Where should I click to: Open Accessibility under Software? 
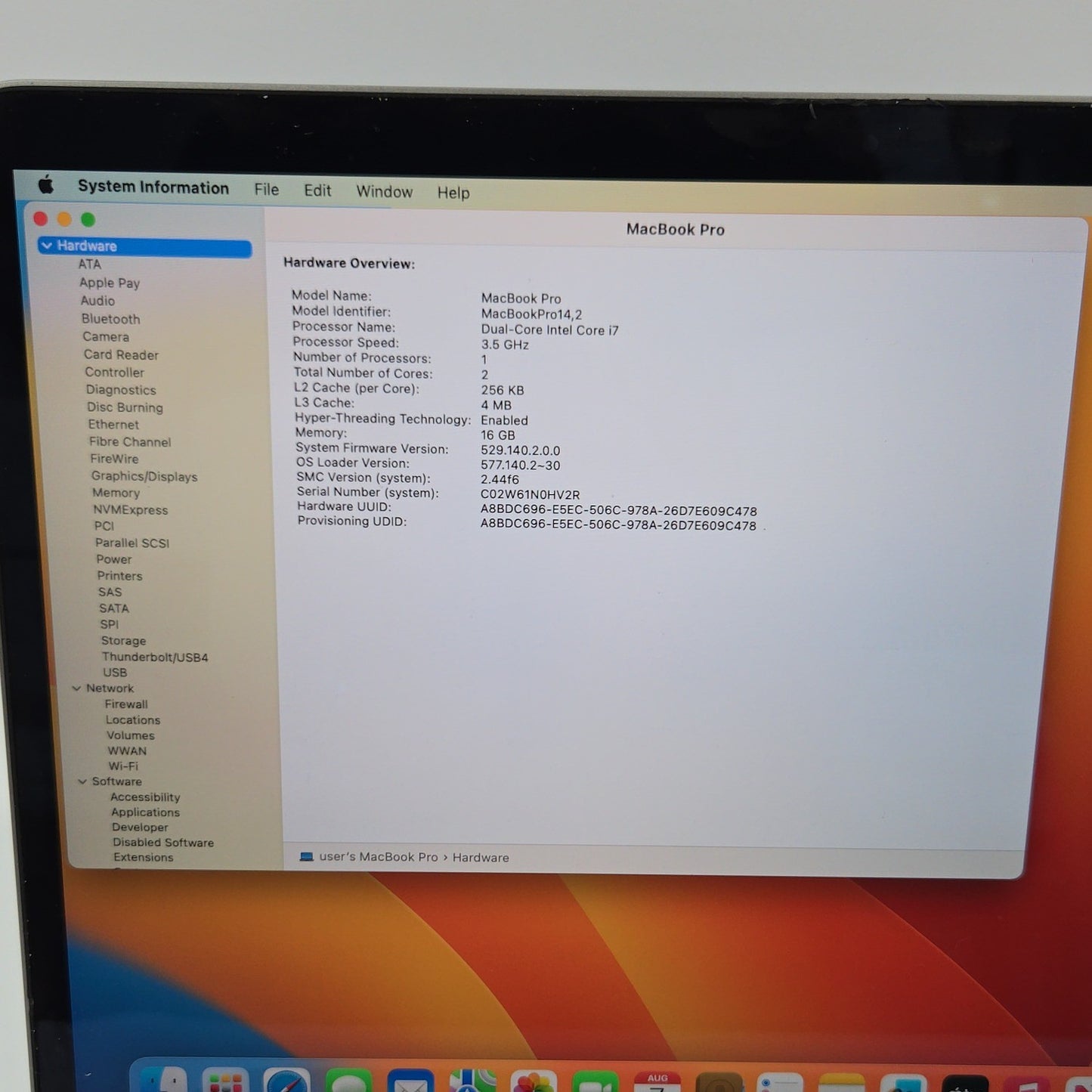coord(145,797)
